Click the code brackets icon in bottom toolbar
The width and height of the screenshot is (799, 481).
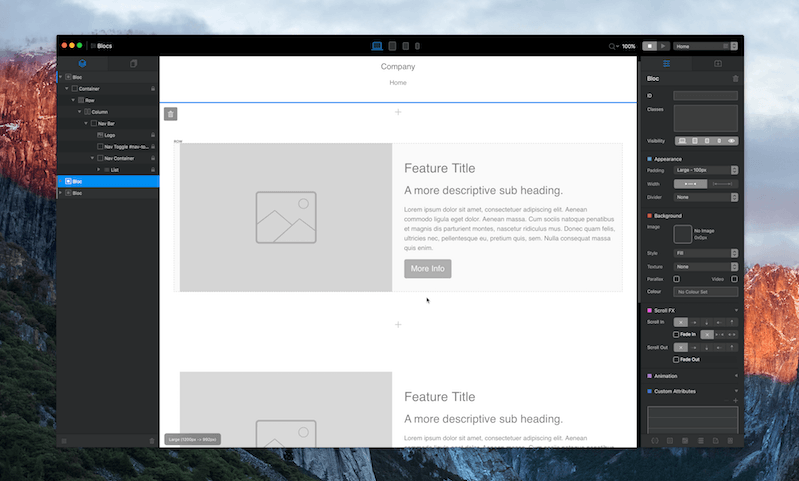coord(655,441)
